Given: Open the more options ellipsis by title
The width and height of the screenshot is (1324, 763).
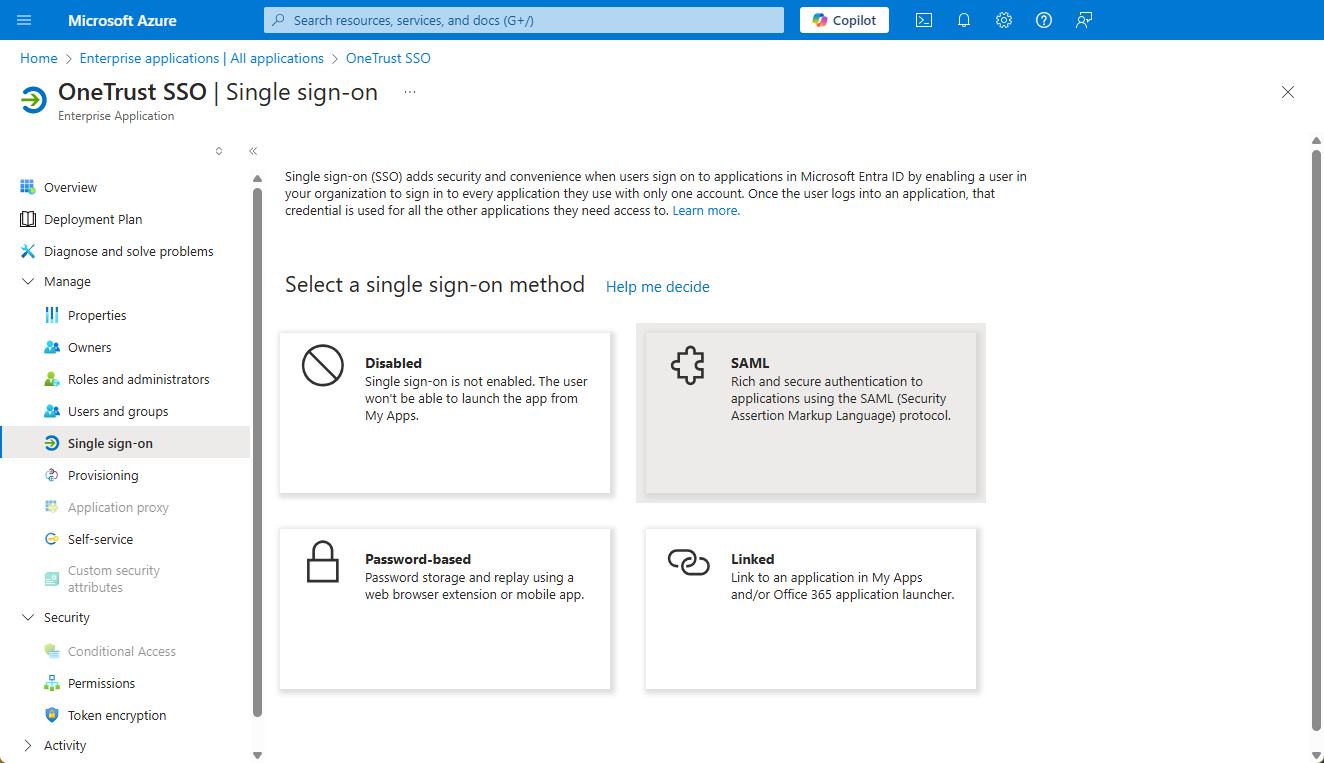Looking at the screenshot, I should (x=410, y=92).
